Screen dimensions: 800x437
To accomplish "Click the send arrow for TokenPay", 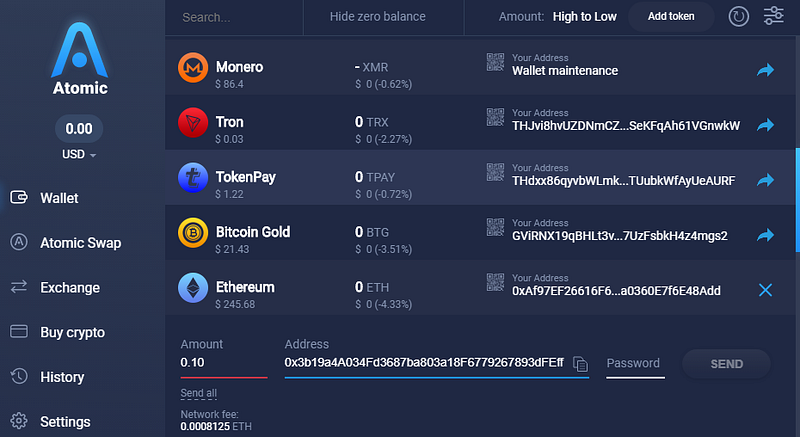I will pyautogui.click(x=765, y=180).
